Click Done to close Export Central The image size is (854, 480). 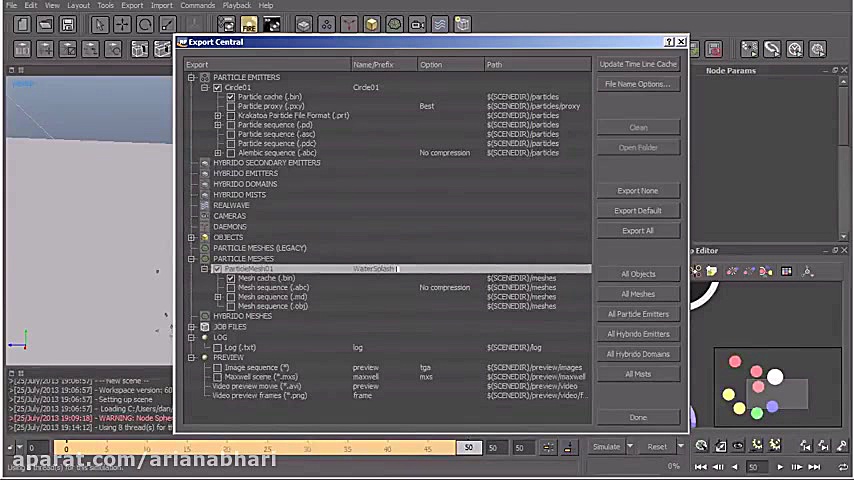638,418
